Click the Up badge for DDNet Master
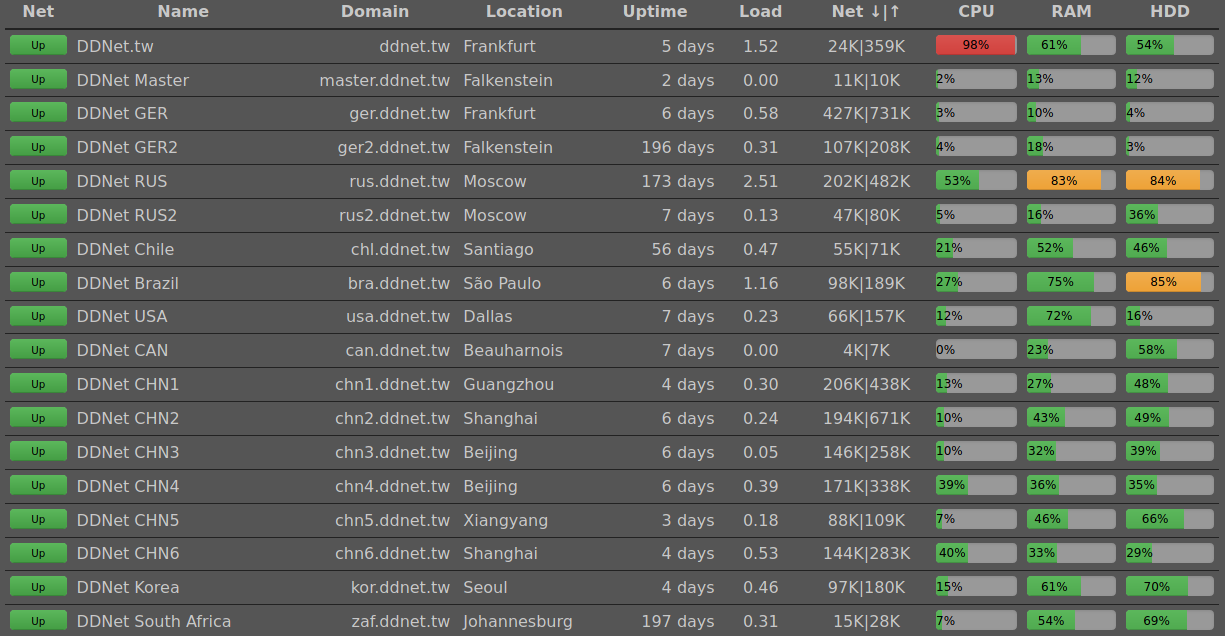The image size is (1225, 636). (x=38, y=79)
